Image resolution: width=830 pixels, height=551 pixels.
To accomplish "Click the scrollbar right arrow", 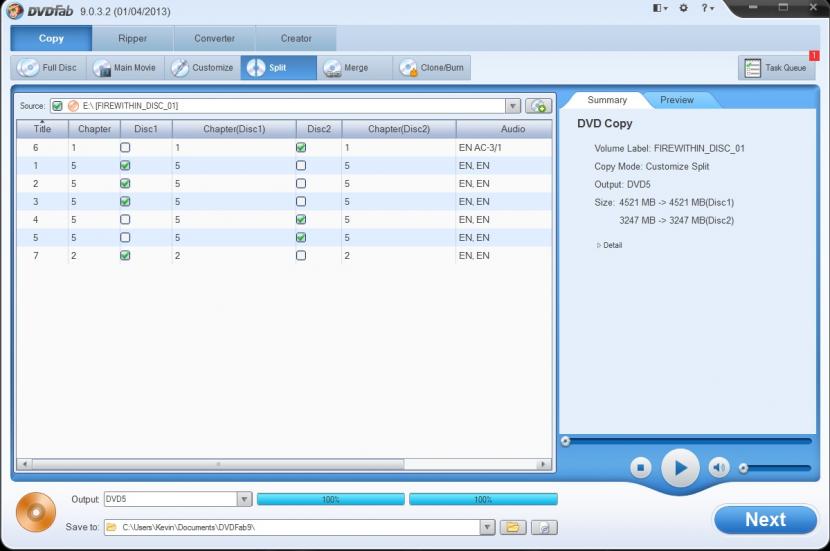I will pyautogui.click(x=543, y=464).
